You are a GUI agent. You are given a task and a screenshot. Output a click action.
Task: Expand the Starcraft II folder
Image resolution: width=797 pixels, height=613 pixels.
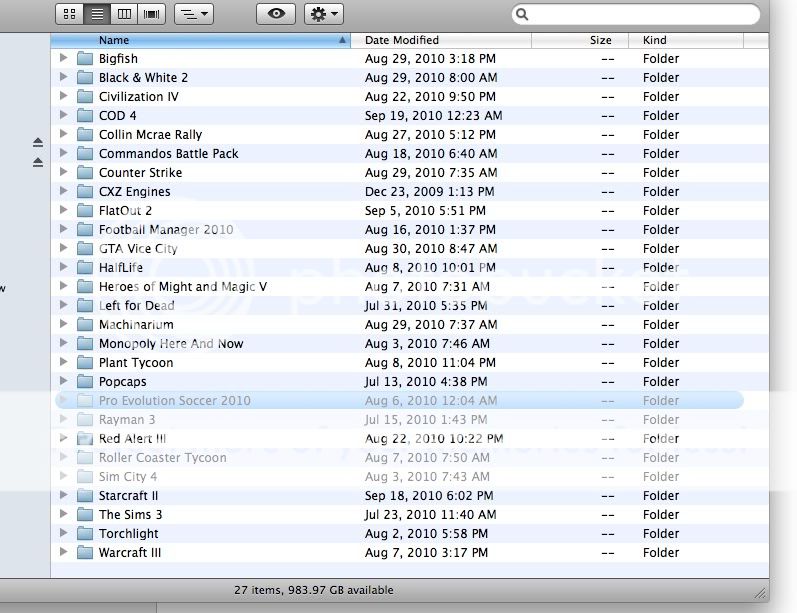point(63,495)
